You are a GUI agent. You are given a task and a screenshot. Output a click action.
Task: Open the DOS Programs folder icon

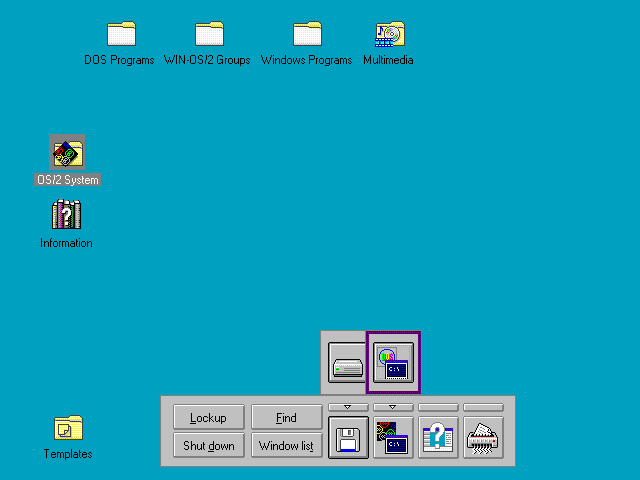coord(121,33)
